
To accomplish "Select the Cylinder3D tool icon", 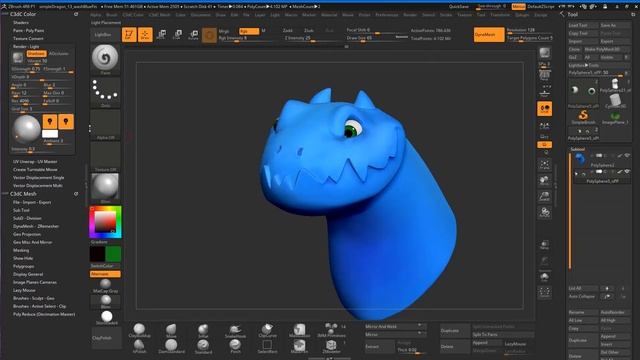I will pyautogui.click(x=615, y=100).
